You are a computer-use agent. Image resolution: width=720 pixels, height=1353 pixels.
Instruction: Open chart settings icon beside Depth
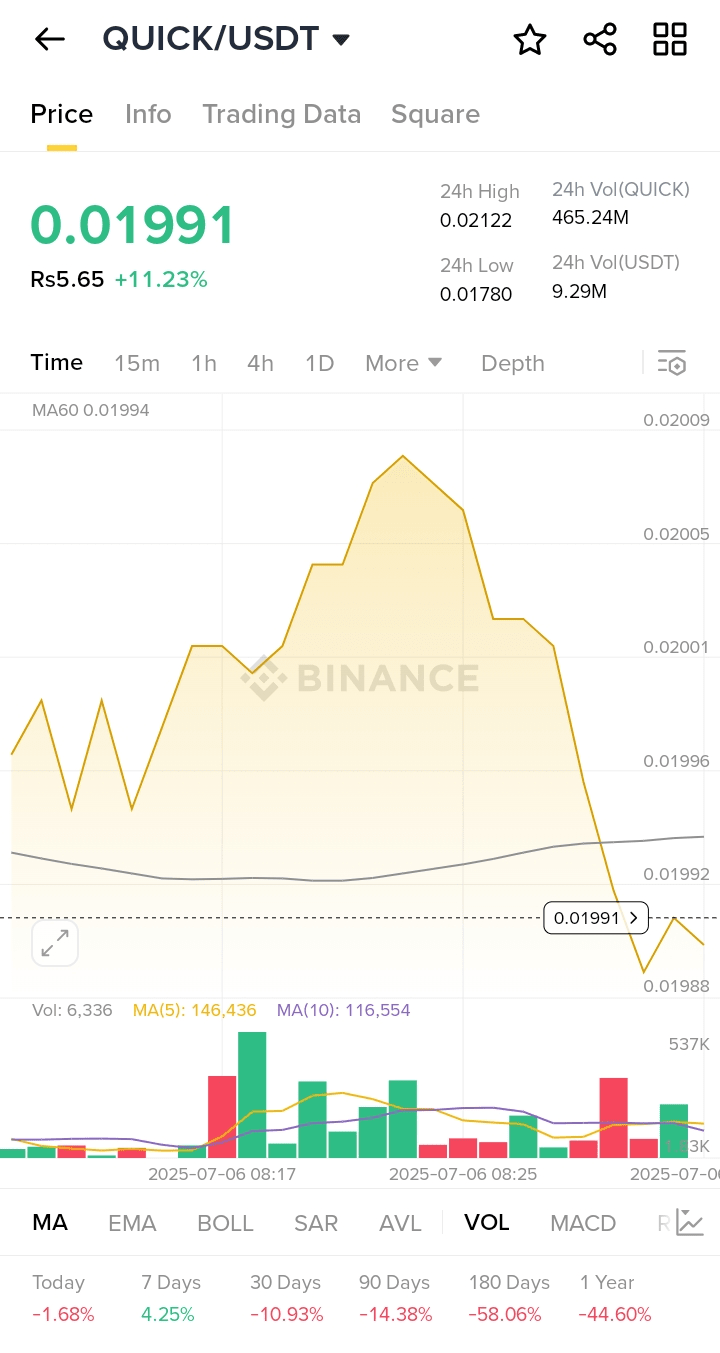tap(672, 363)
